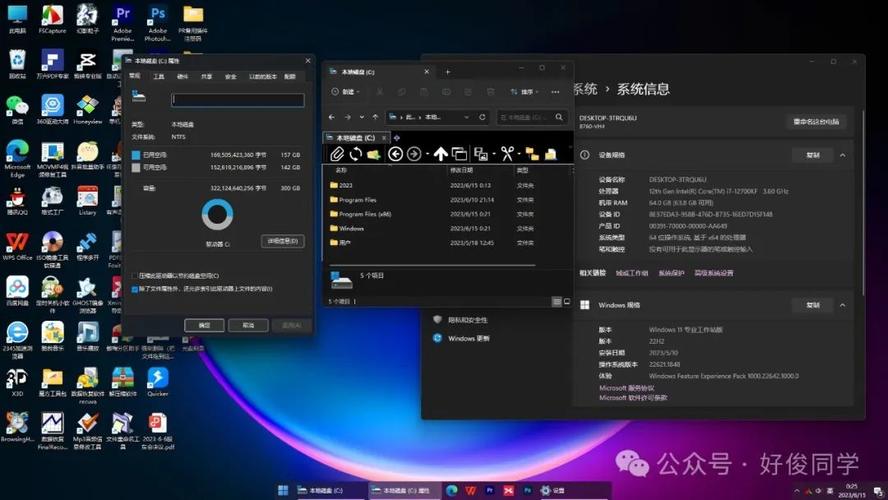This screenshot has height=500, width=888.
Task: Open the FSCapture desktop icon
Action: click(52, 20)
